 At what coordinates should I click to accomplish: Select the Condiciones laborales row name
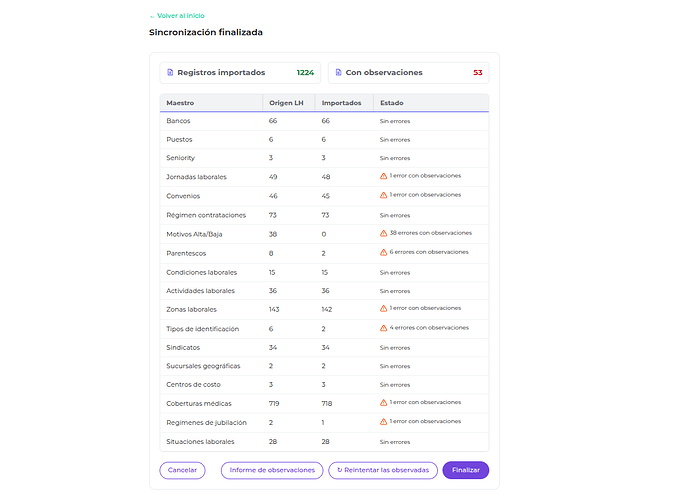coord(201,272)
